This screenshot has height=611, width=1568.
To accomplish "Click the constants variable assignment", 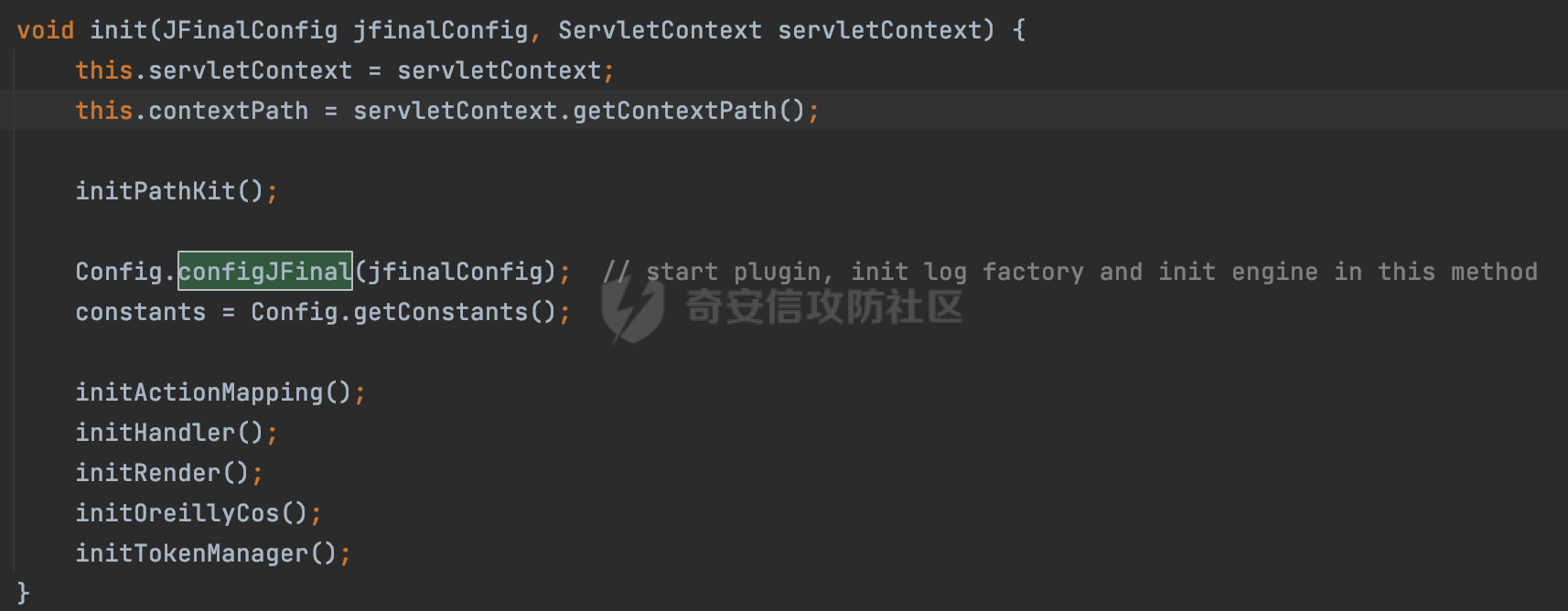I will pos(140,312).
